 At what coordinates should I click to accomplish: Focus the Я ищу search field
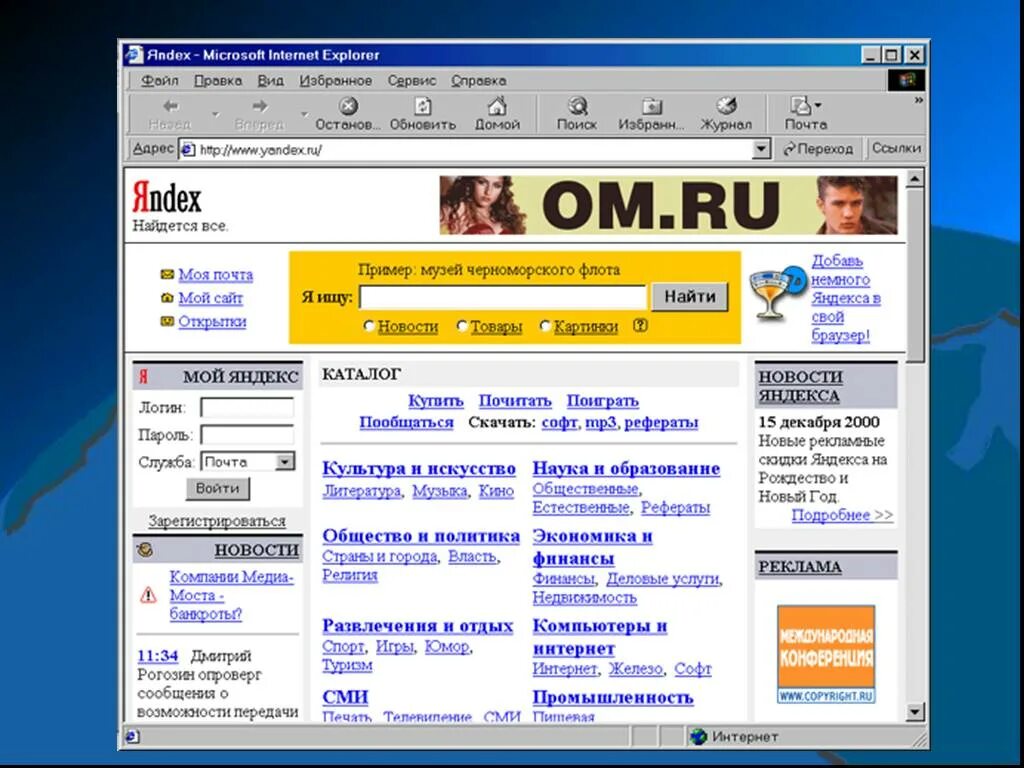(x=503, y=297)
